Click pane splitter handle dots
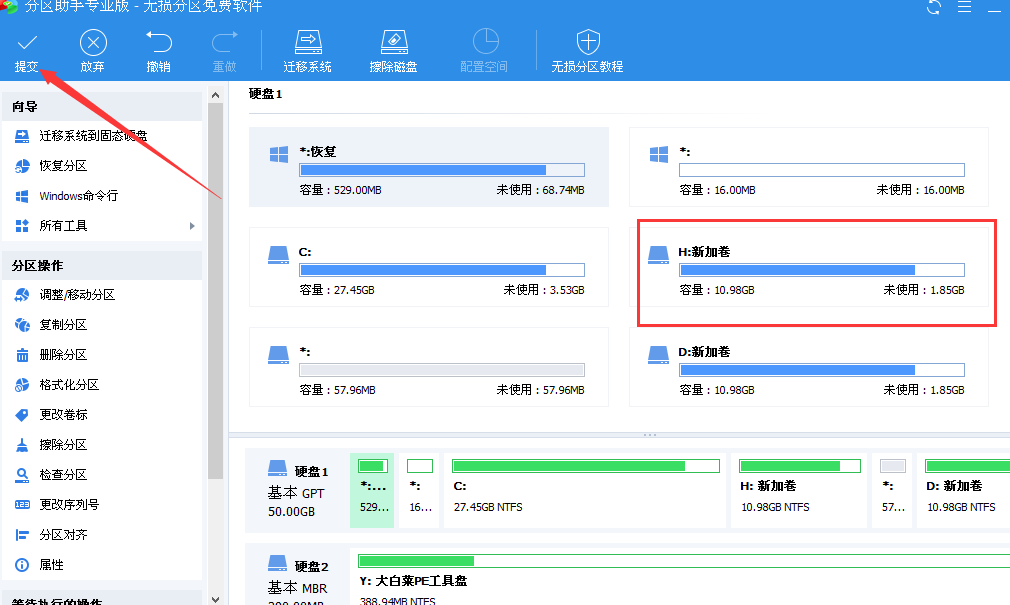The width and height of the screenshot is (1010, 605). pyautogui.click(x=650, y=435)
